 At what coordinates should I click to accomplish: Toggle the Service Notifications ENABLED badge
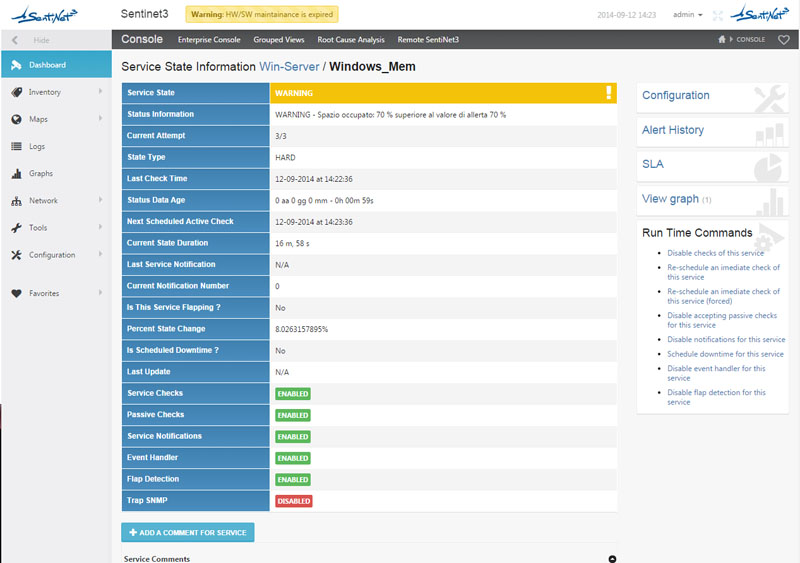coord(293,436)
